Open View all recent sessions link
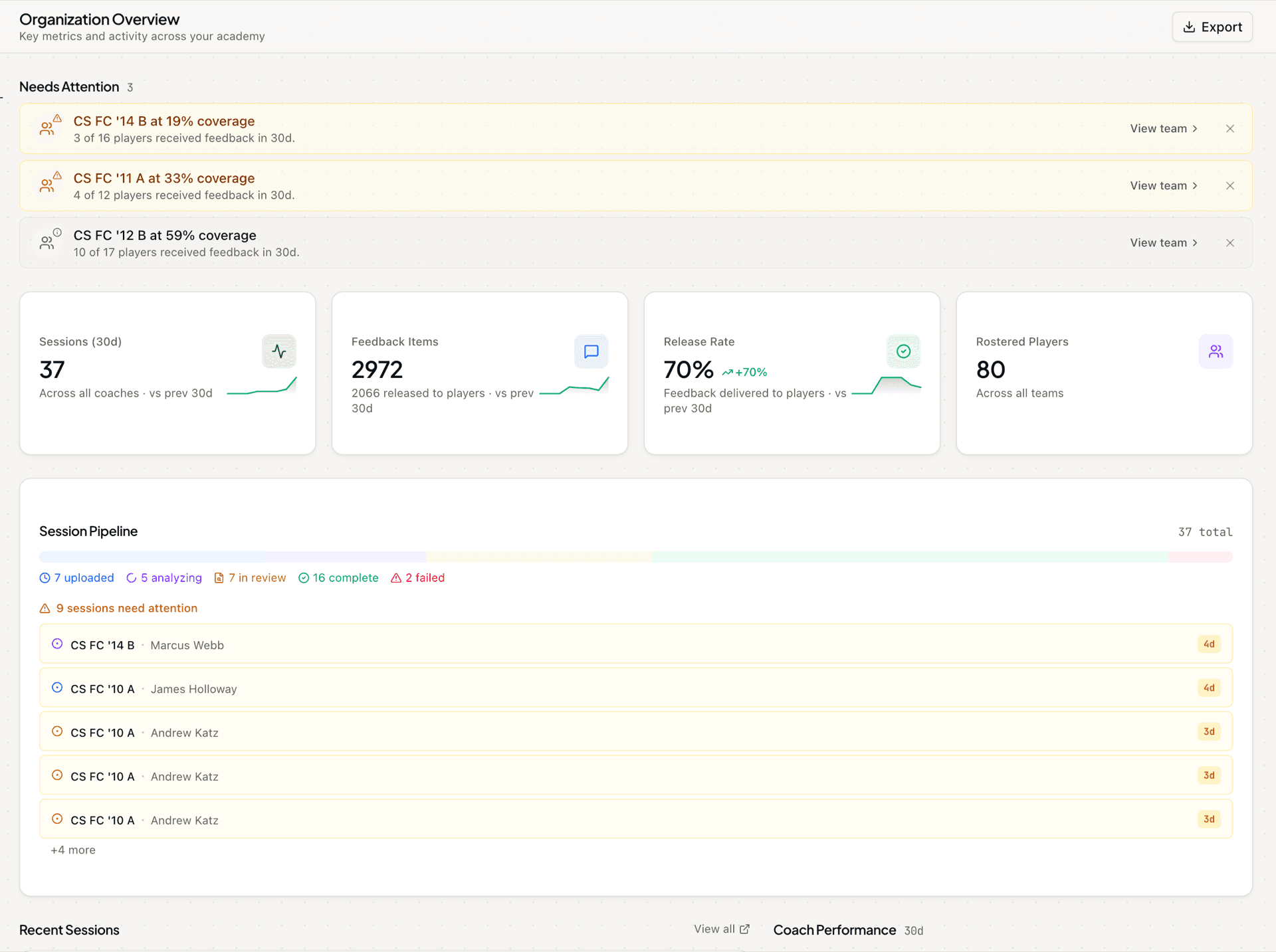The width and height of the screenshot is (1276, 952). click(722, 929)
